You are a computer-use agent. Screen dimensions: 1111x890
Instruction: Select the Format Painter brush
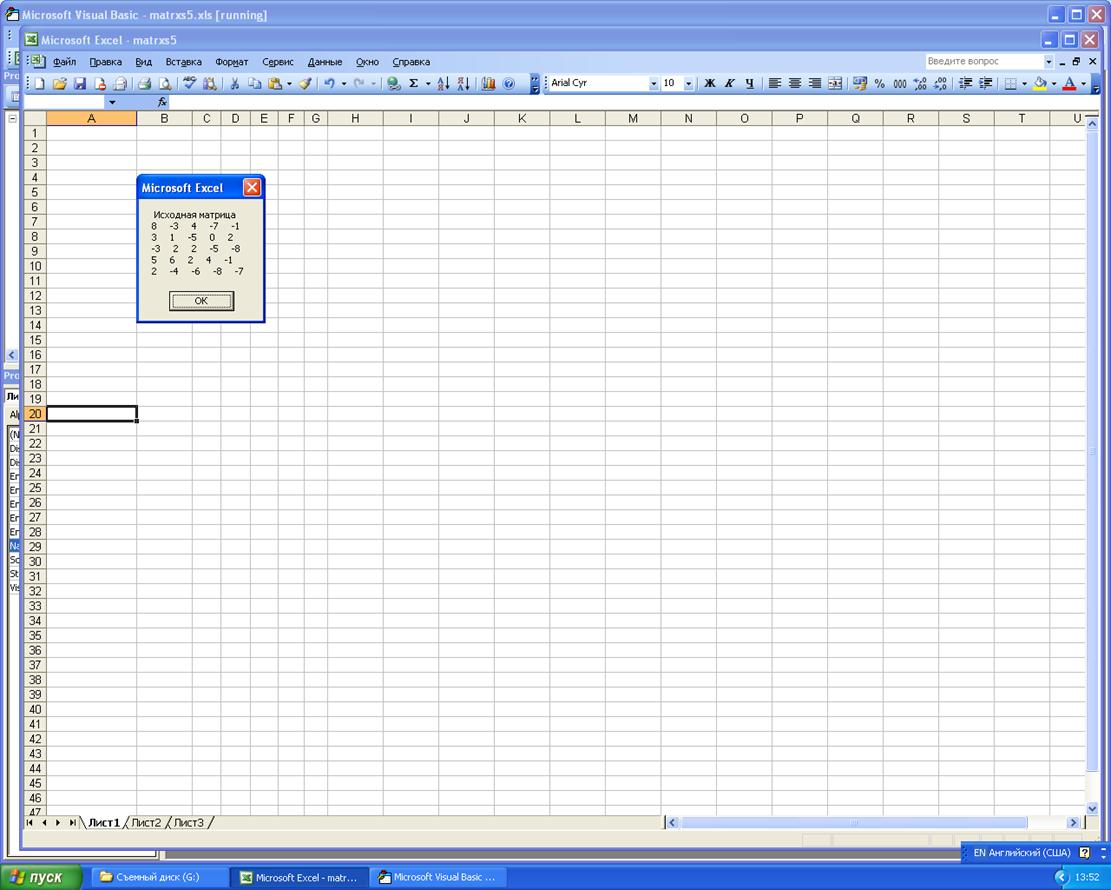(305, 84)
